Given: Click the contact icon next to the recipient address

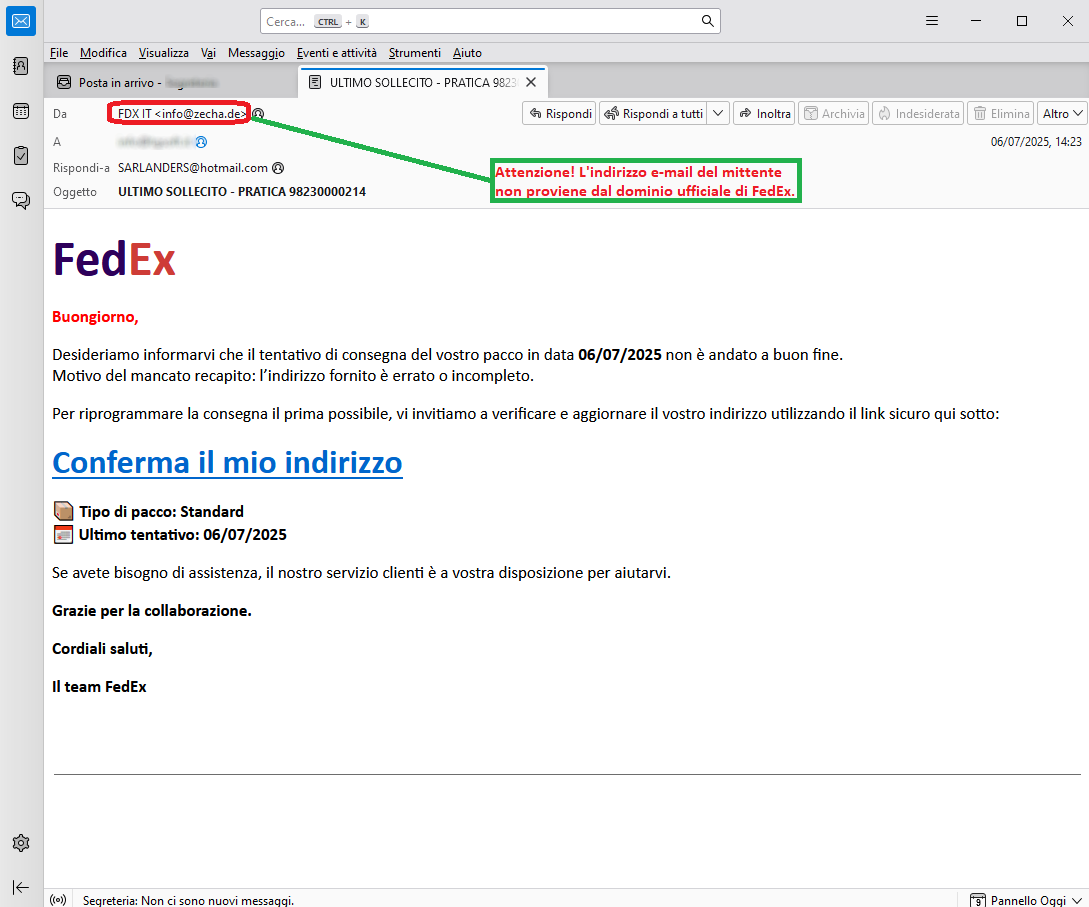Looking at the screenshot, I should tap(201, 142).
